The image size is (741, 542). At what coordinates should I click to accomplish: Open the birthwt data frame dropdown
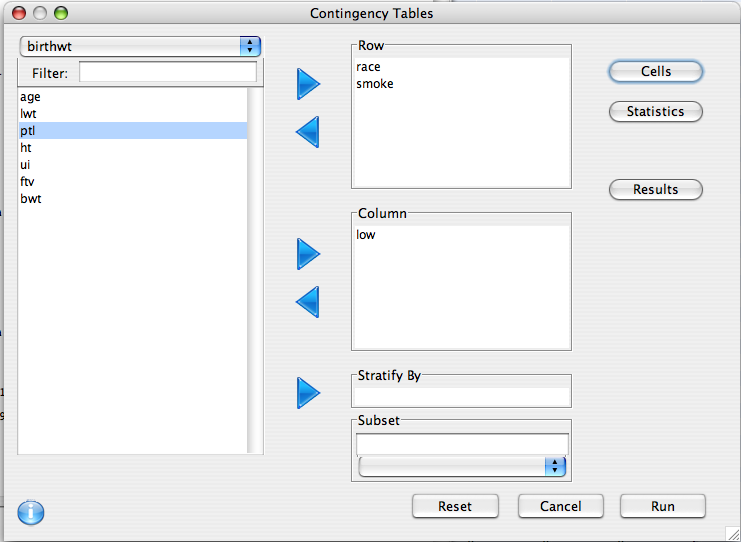[140, 46]
